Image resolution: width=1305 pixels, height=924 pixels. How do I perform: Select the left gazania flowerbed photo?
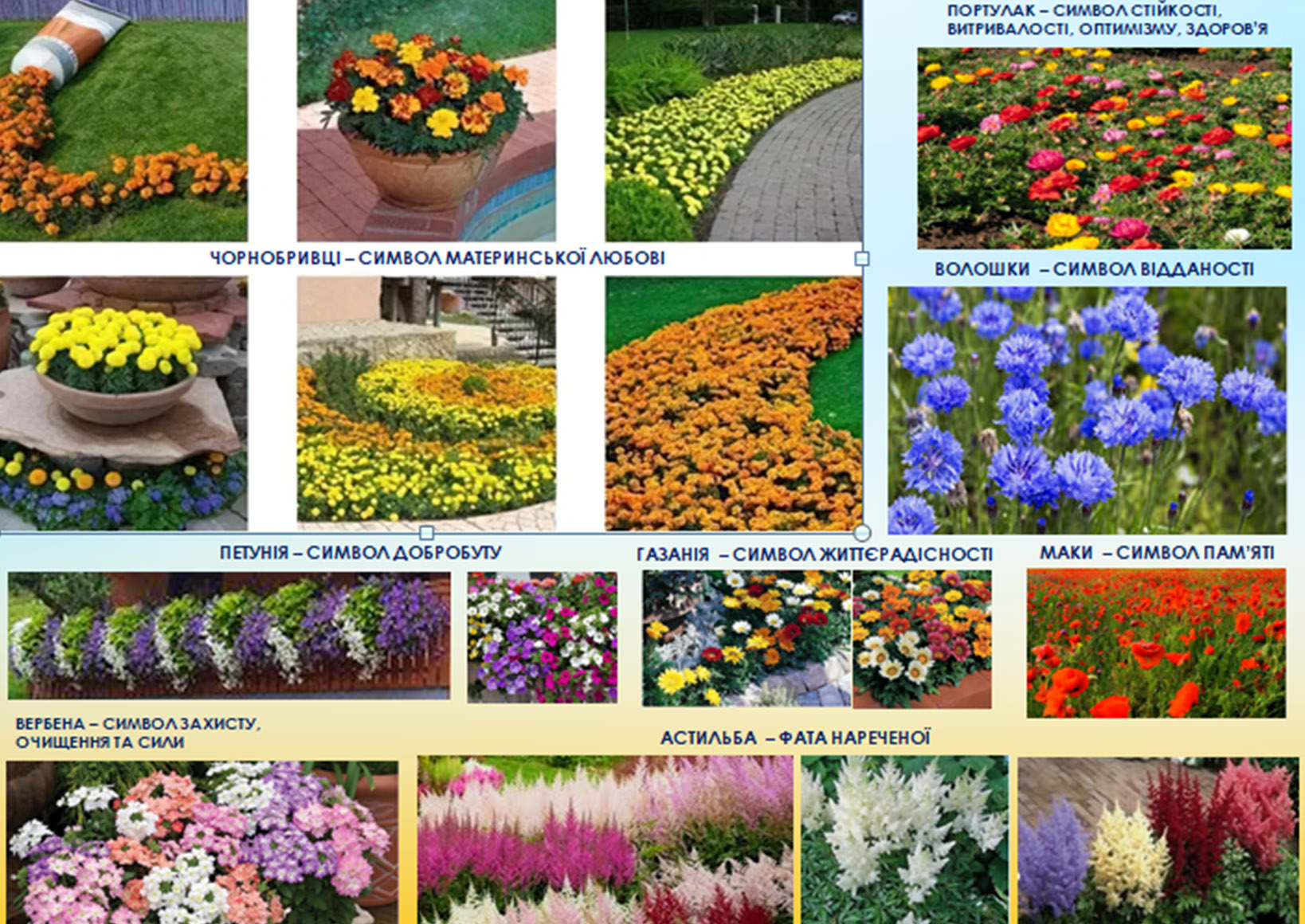(x=747, y=639)
